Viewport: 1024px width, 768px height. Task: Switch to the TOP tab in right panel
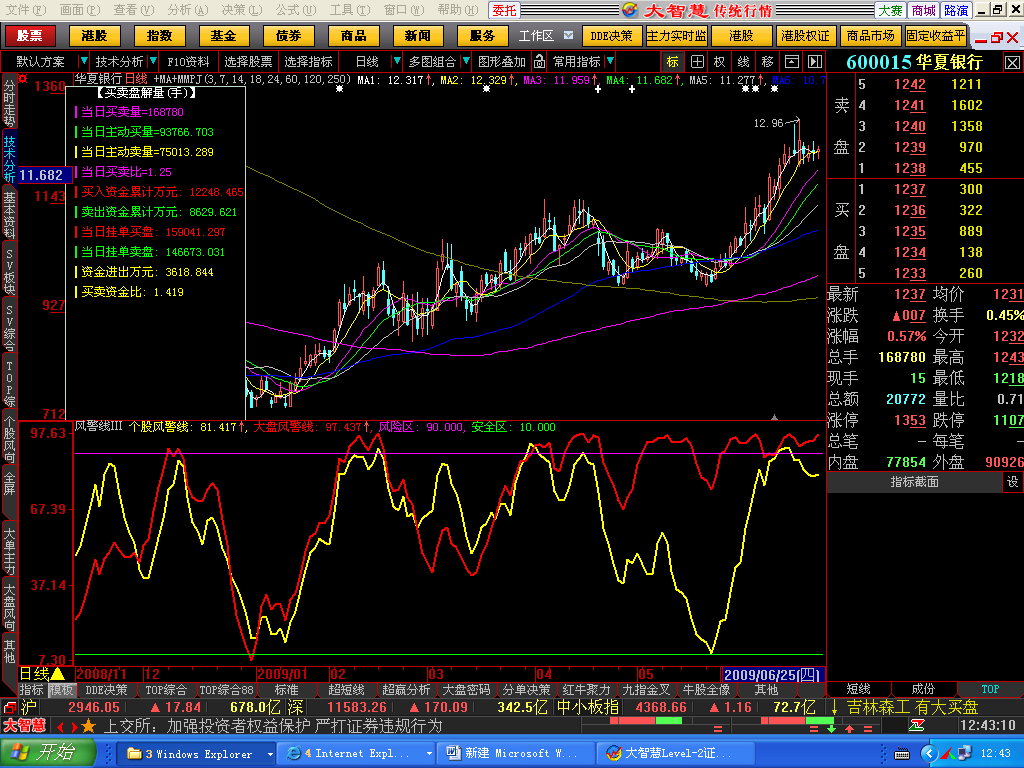point(990,689)
